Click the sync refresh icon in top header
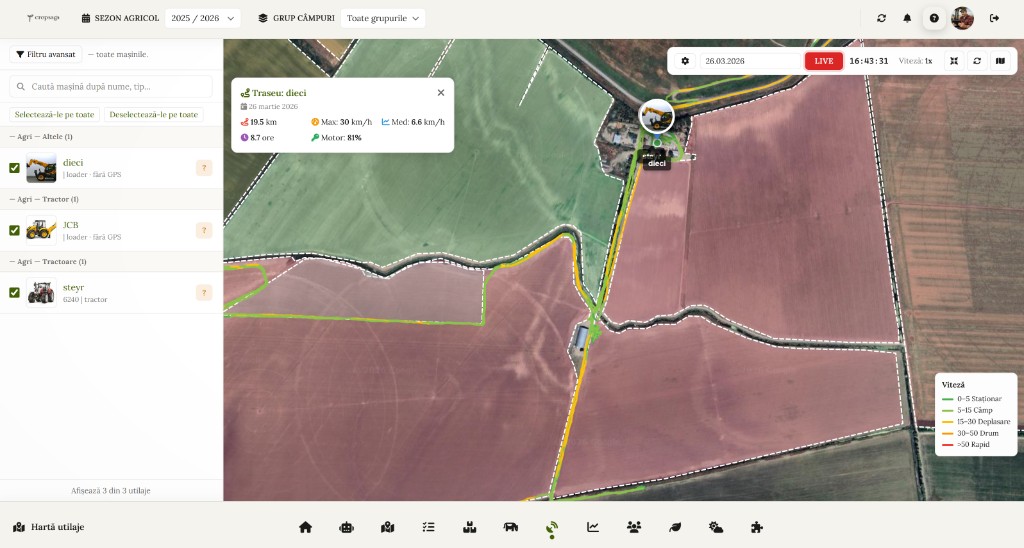Image resolution: width=1024 pixels, height=548 pixels. point(882,18)
